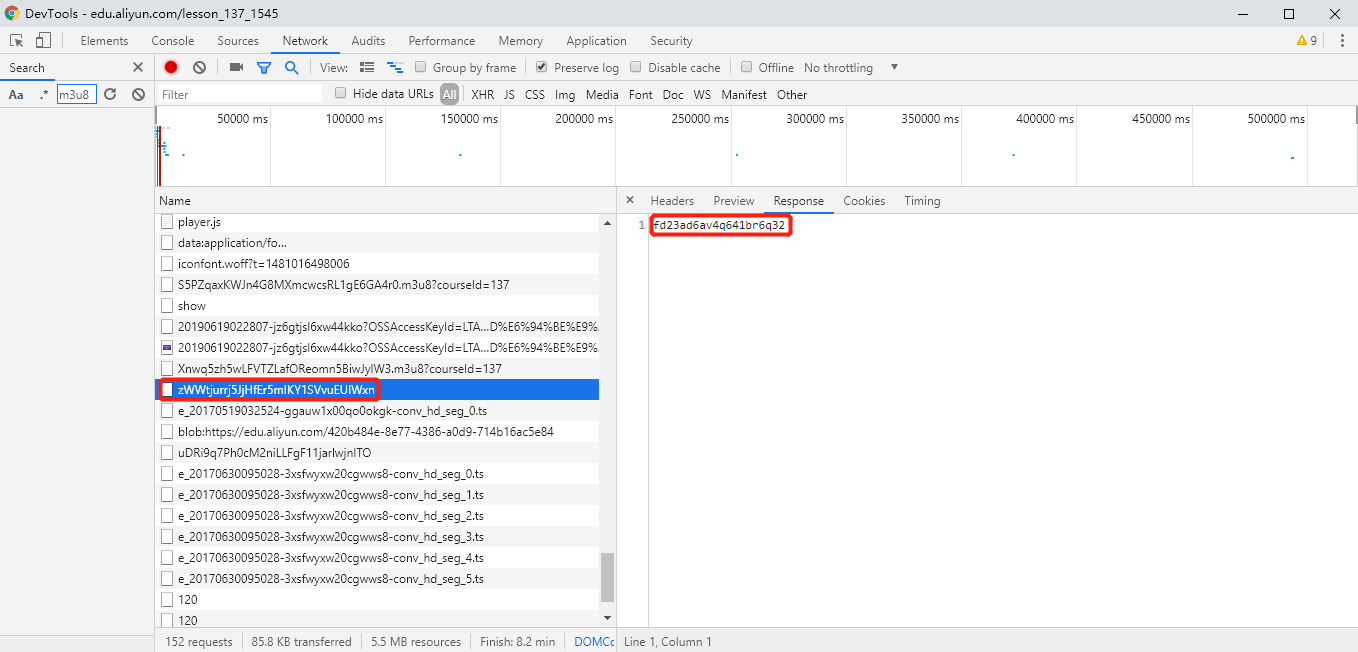Toggle the network filter funnel icon
Screen dimensions: 1358x652
point(264,67)
